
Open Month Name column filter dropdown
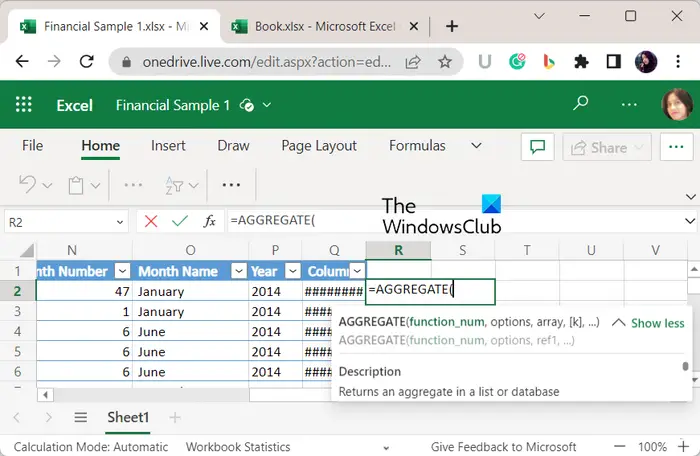[239, 271]
